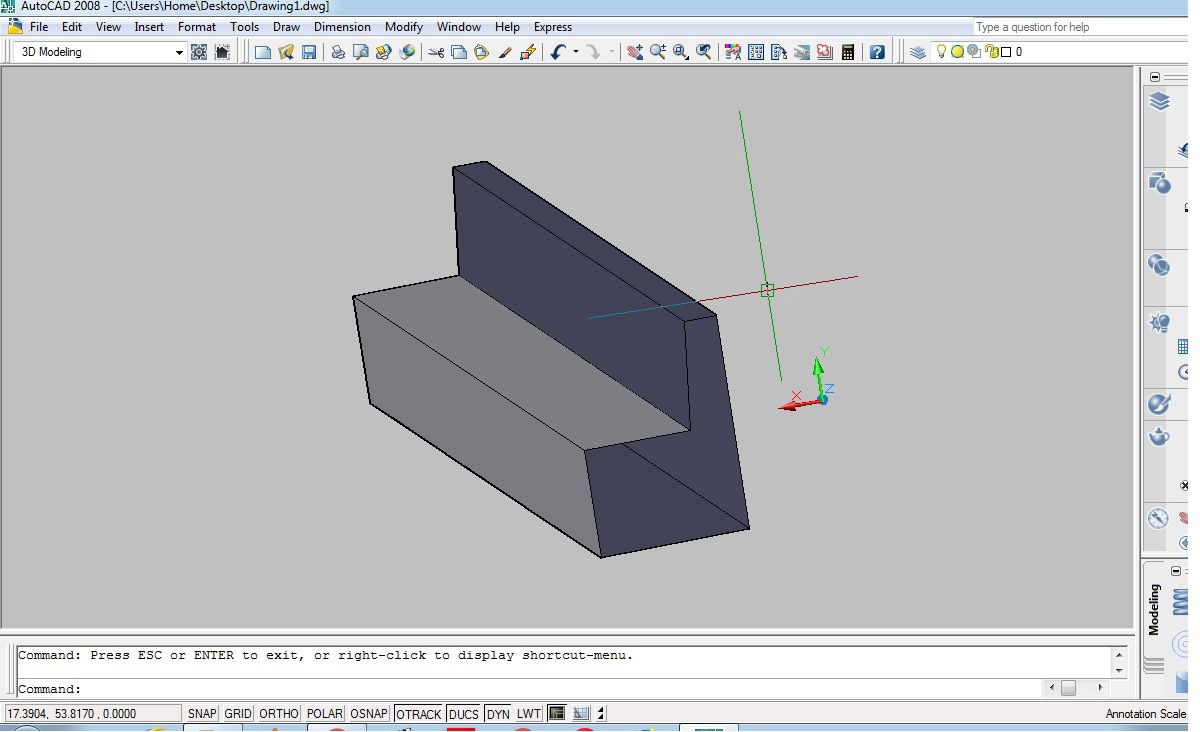The height and width of the screenshot is (732, 1200).
Task: Open the 3D Modeling workspace dropdown
Action: tap(179, 52)
